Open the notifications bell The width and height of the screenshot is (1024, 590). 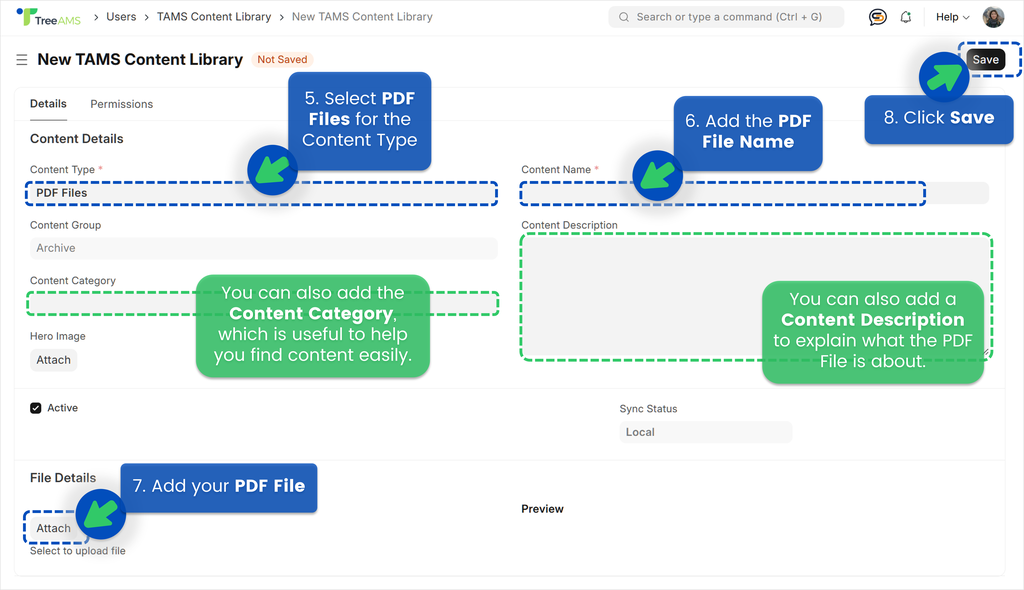coord(906,17)
